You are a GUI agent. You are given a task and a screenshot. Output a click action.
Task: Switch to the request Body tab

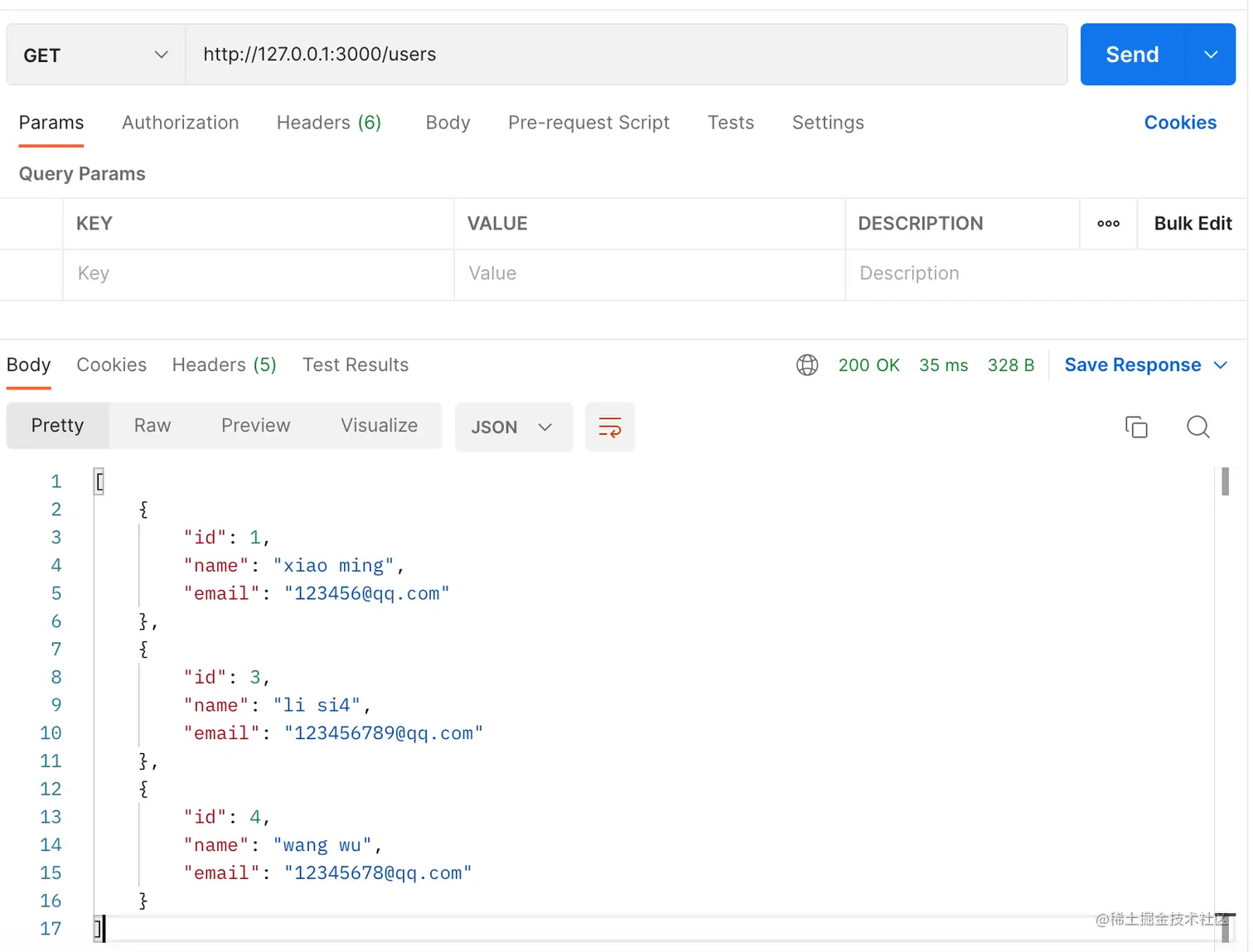pyautogui.click(x=448, y=123)
